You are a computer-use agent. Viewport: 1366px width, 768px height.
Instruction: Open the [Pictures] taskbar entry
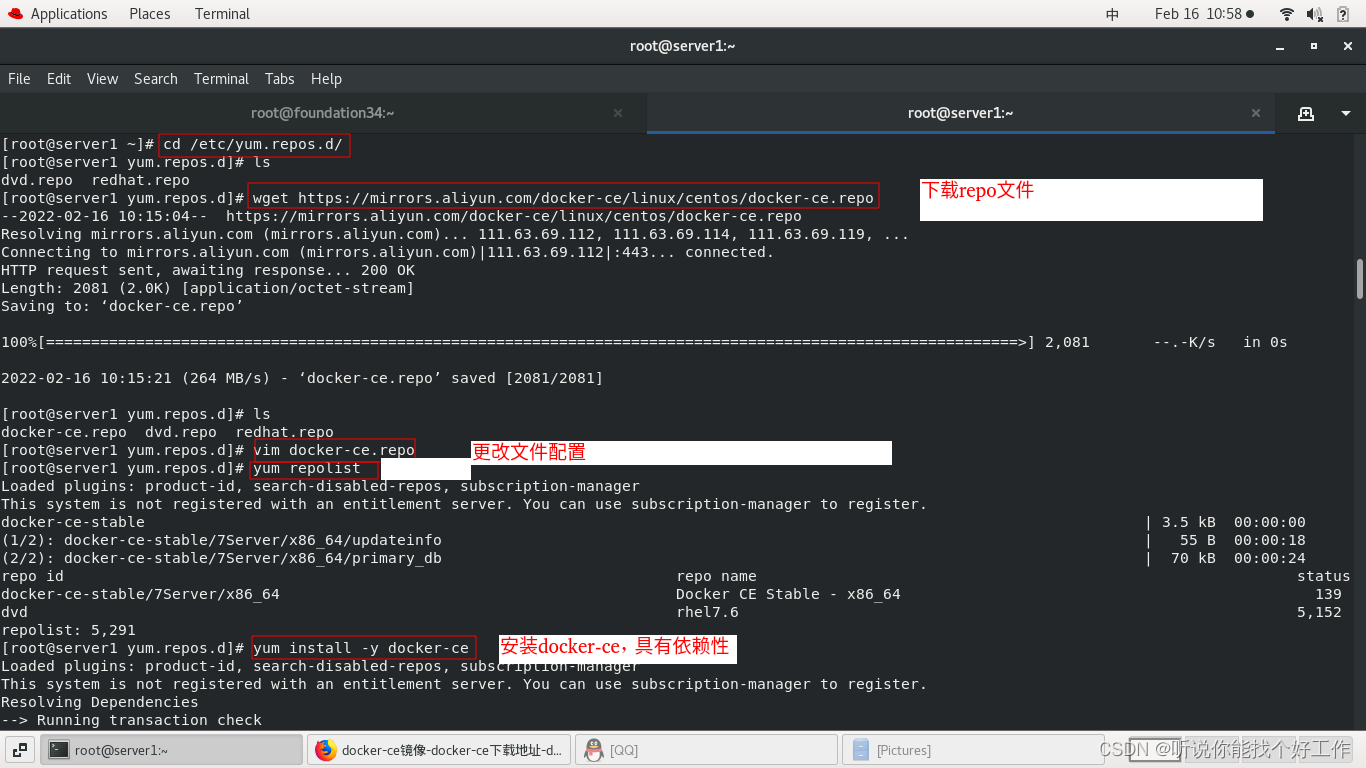pyautogui.click(x=974, y=750)
